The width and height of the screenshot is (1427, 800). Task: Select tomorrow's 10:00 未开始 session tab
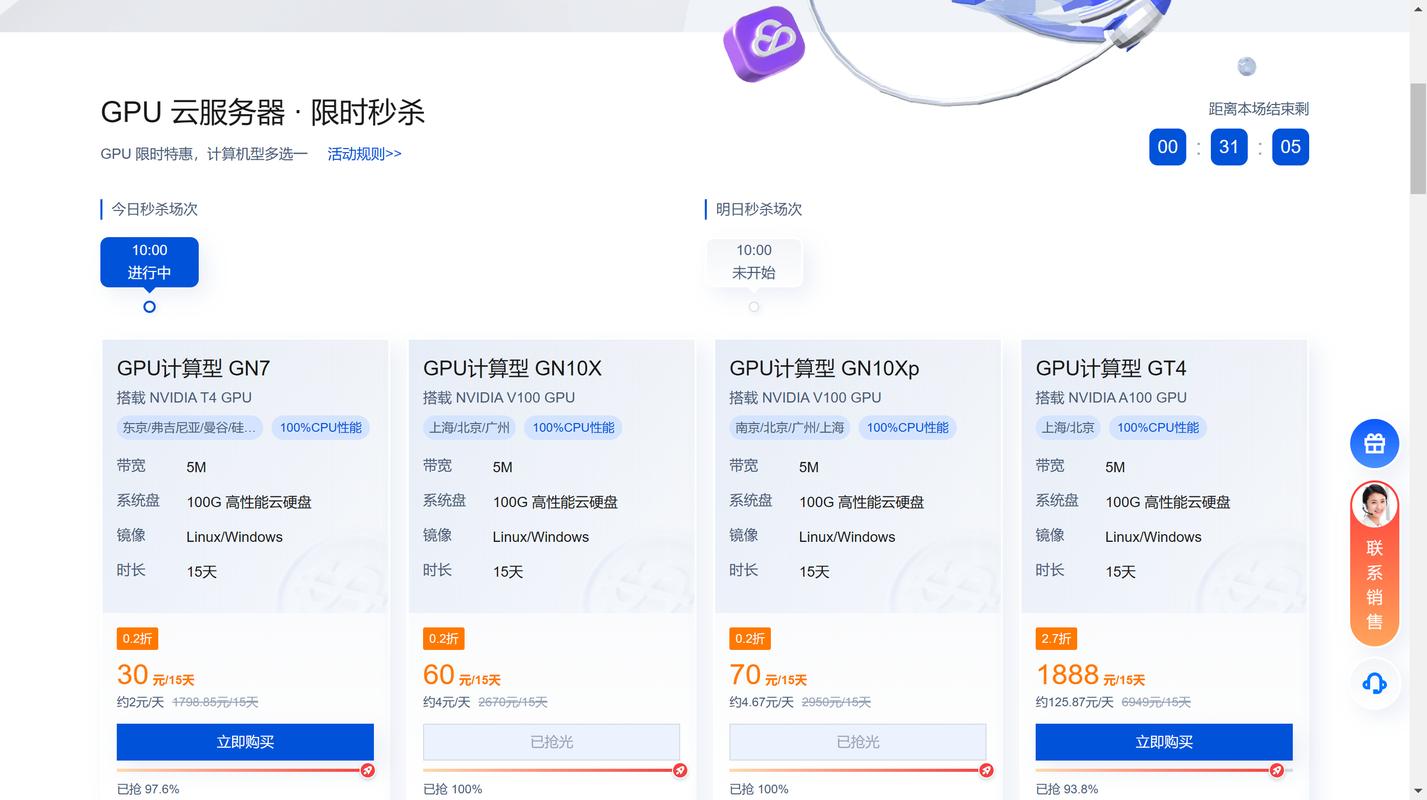[x=754, y=261]
